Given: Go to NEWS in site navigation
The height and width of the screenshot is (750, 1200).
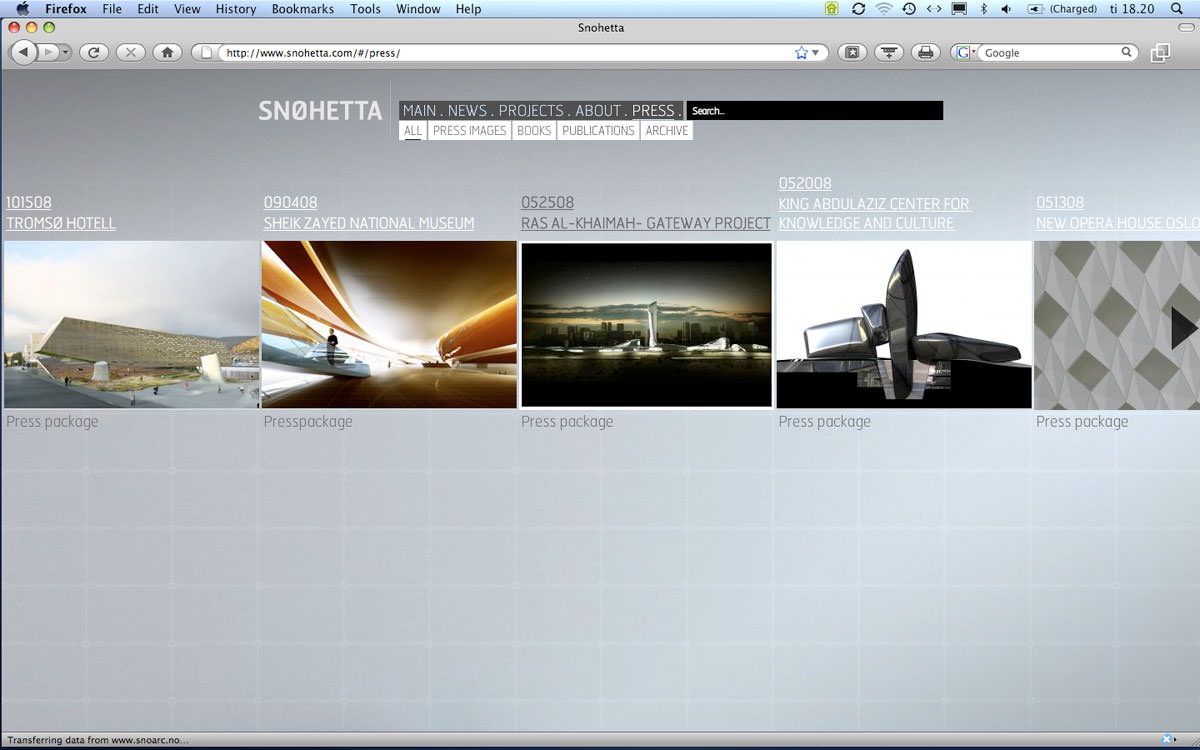Looking at the screenshot, I should tap(468, 111).
